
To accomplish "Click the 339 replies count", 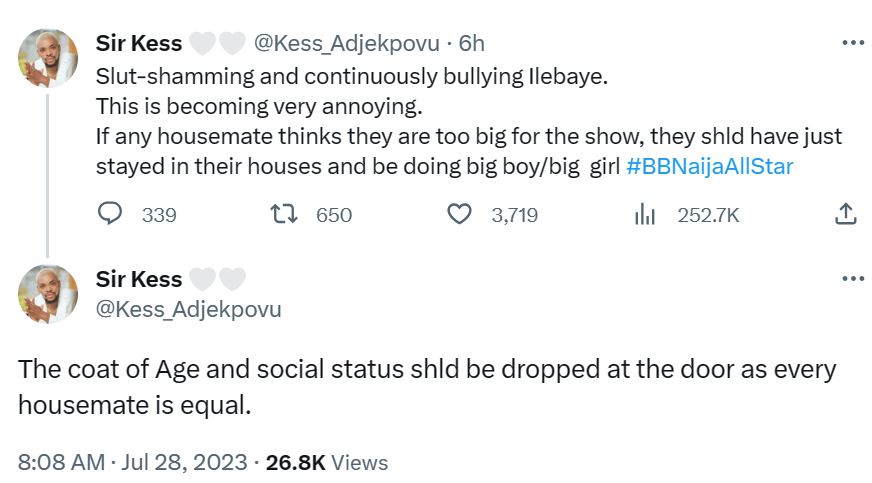I will (x=159, y=214).
